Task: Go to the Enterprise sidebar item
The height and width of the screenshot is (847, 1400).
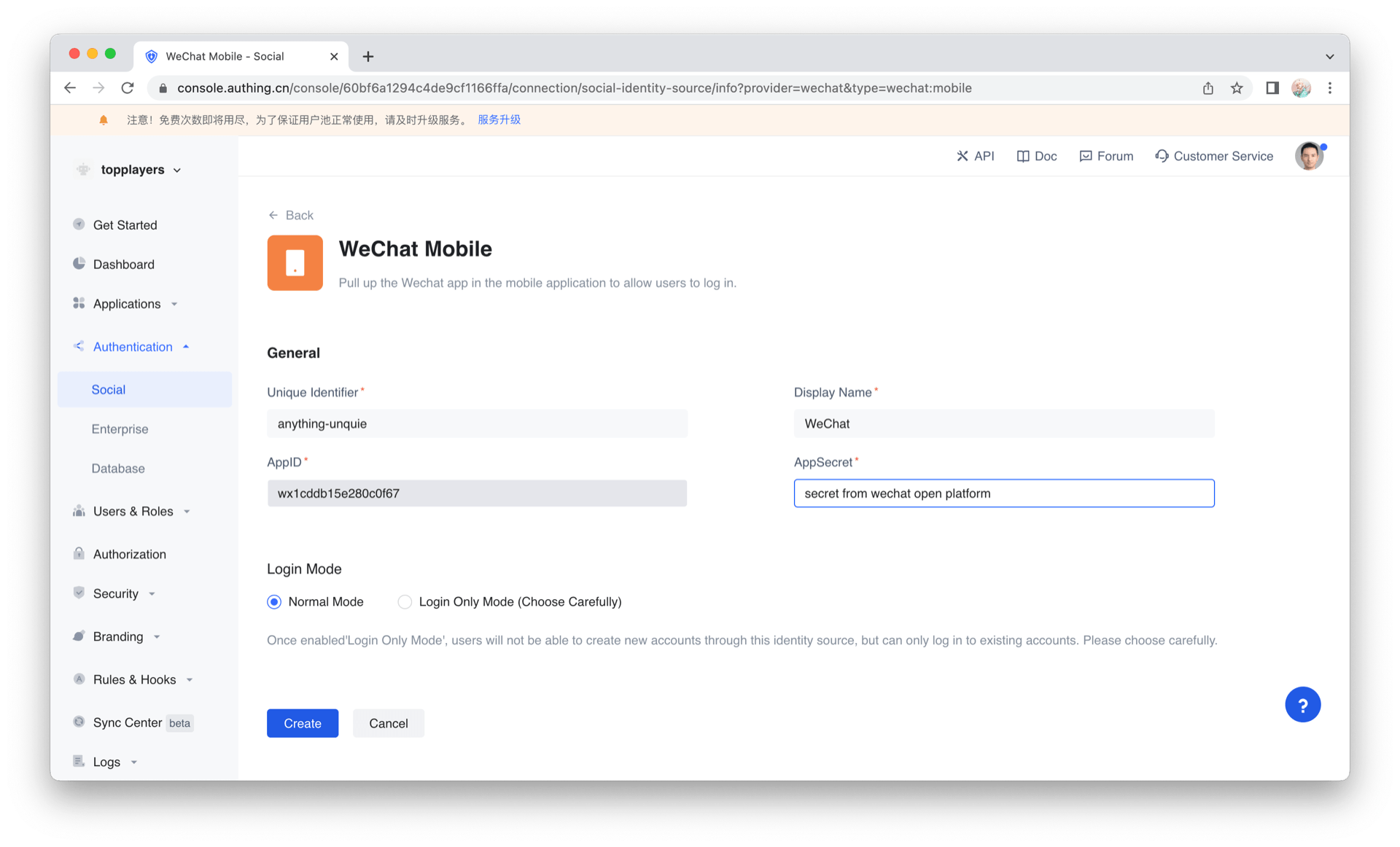Action: pos(120,429)
